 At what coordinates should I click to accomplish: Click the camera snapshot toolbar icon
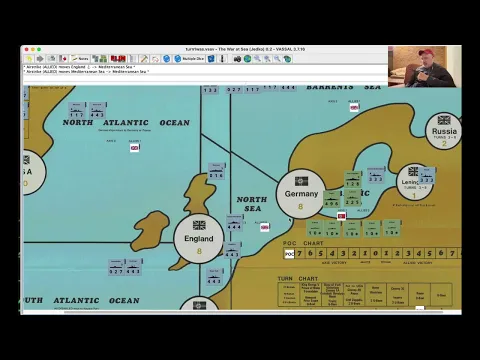(237, 59)
